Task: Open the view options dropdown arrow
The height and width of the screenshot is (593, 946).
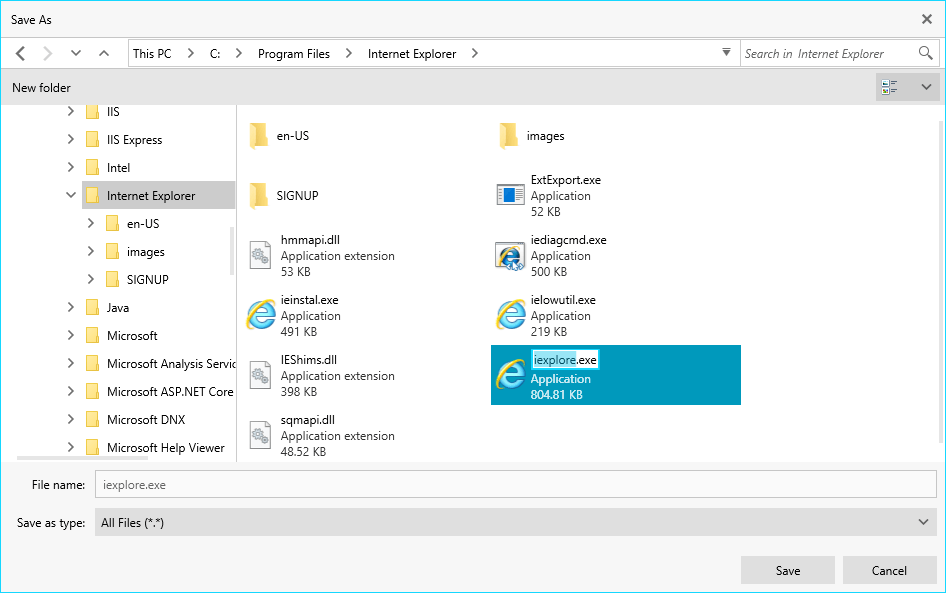Action: (x=926, y=88)
